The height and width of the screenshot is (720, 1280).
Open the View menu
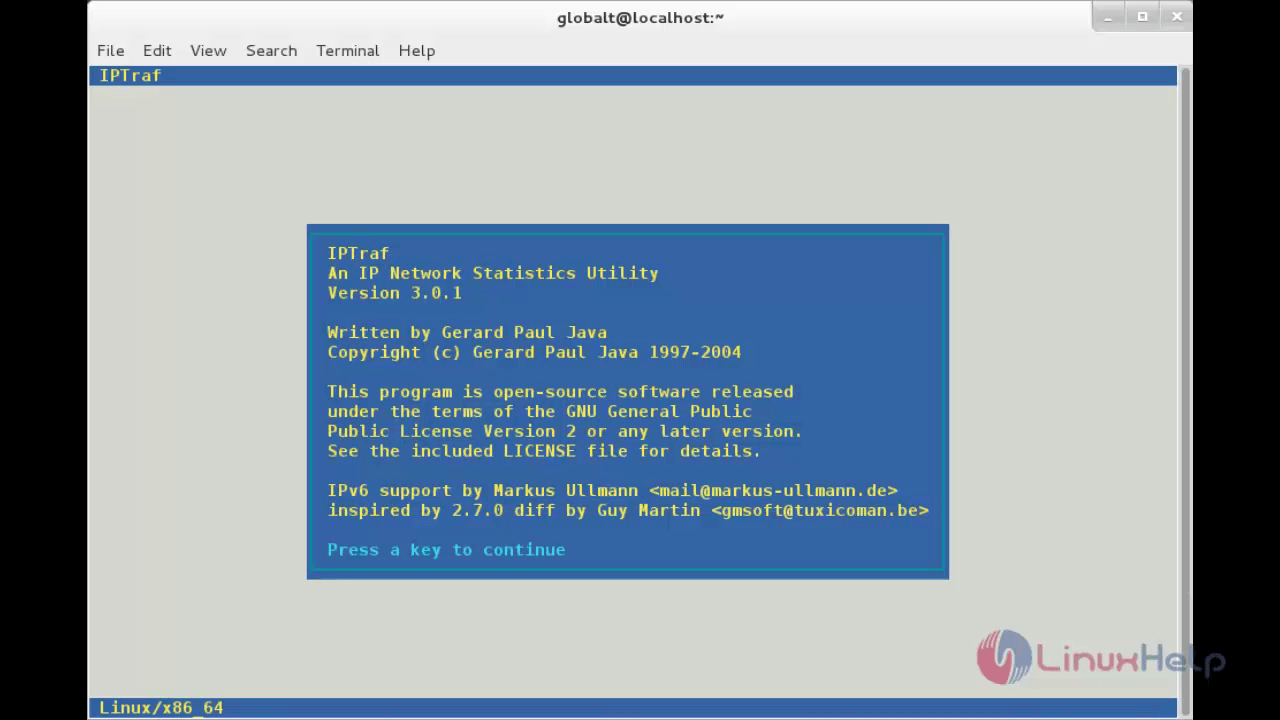(x=208, y=50)
